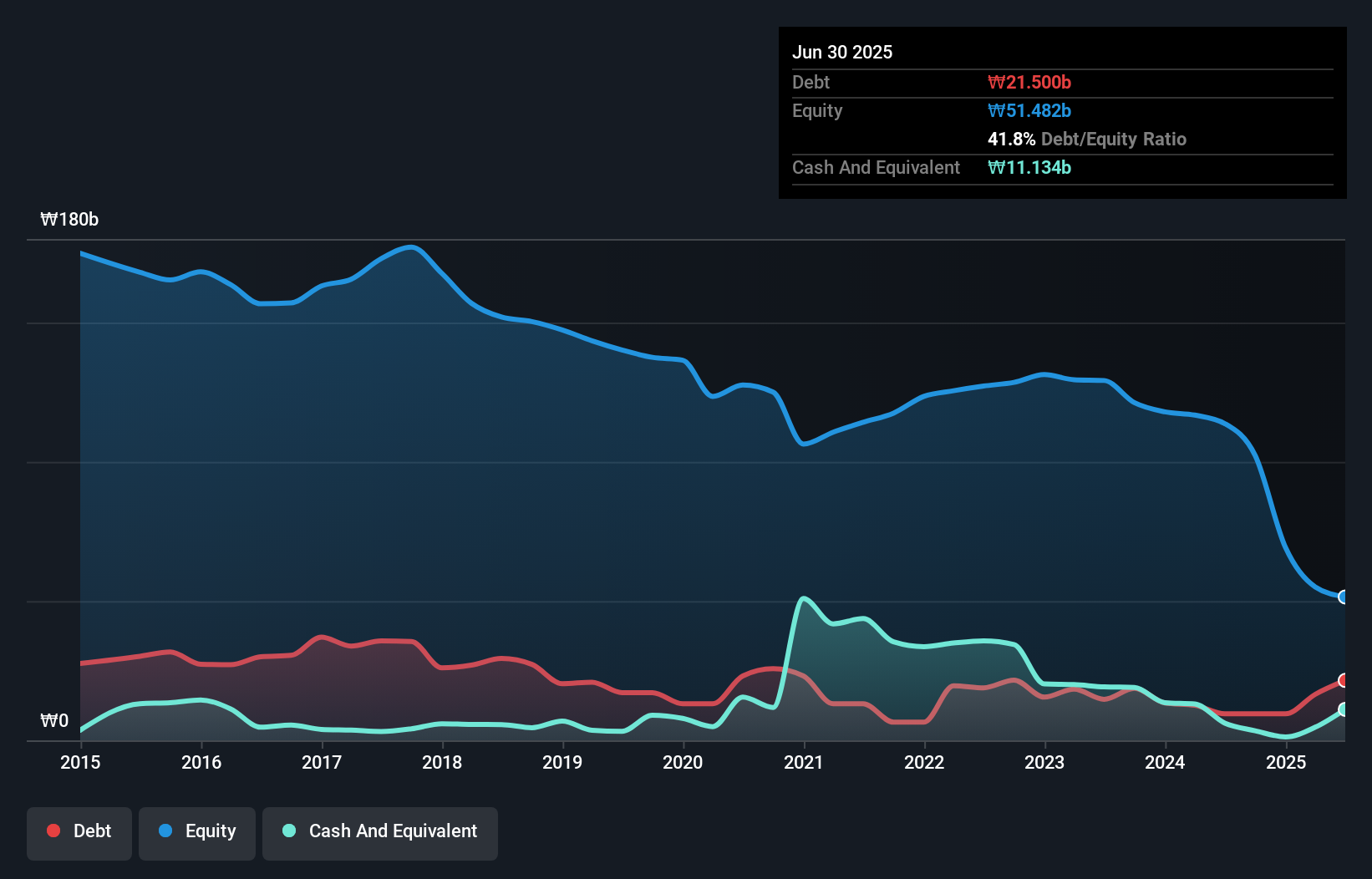Select the 2025 year label on x-axis
1372x879 pixels.
pos(1286,762)
